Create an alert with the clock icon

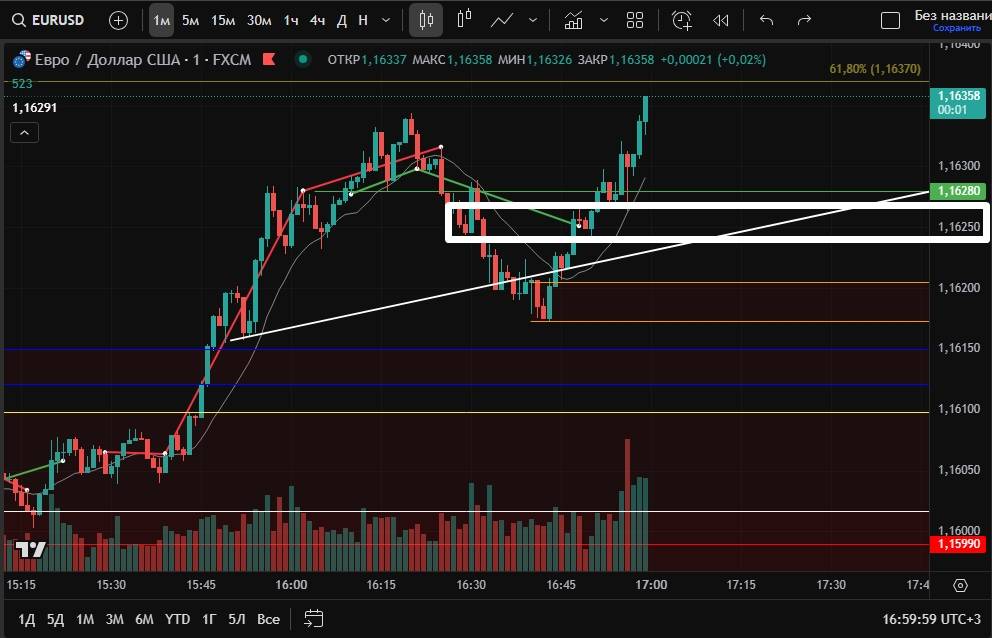coord(682,20)
